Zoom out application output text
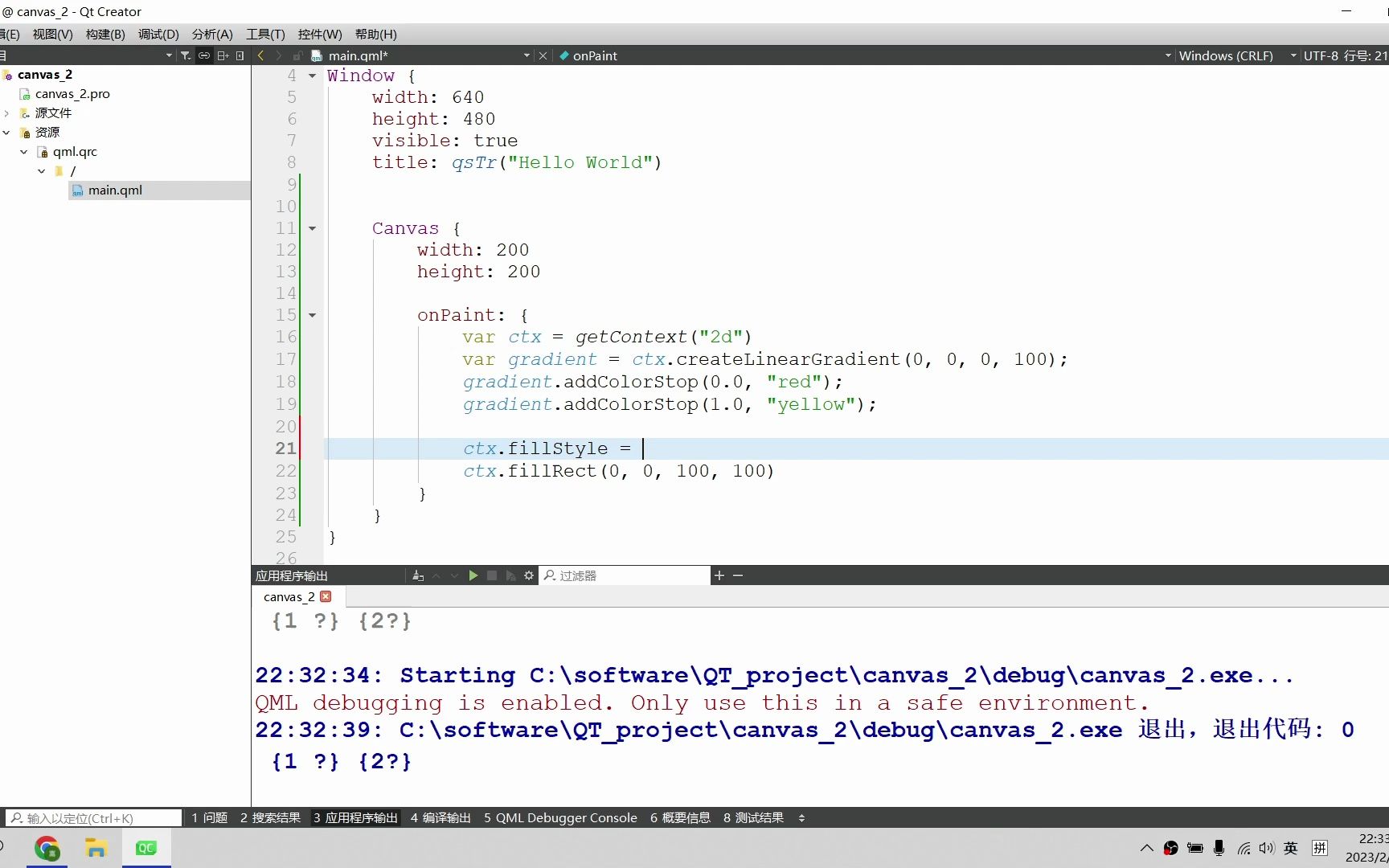This screenshot has height=868, width=1389. [738, 575]
